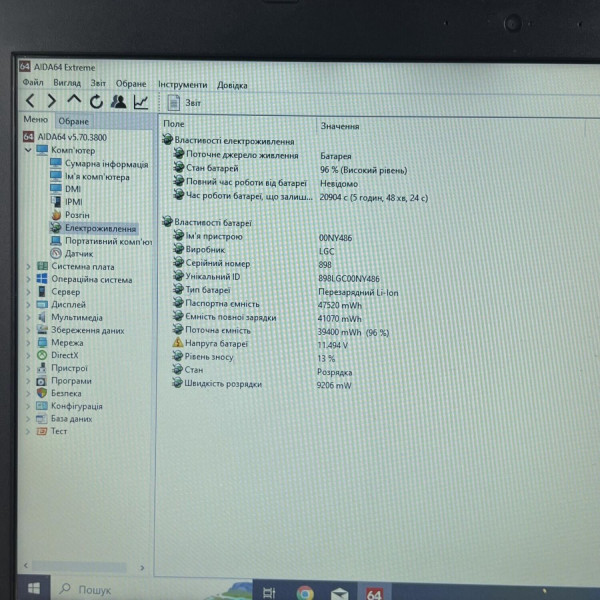Select the Мережа network icon
The height and width of the screenshot is (600, 600).
click(42, 342)
